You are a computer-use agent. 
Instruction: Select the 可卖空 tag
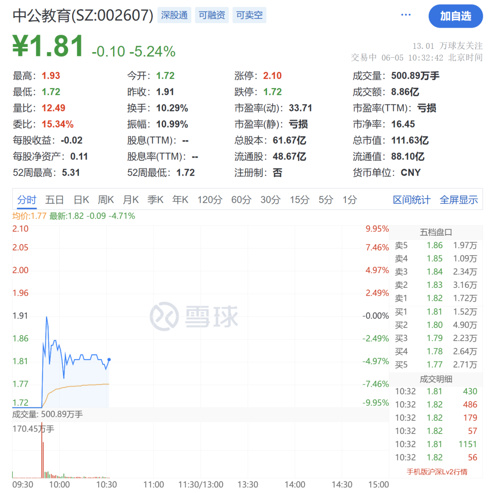tap(249, 15)
